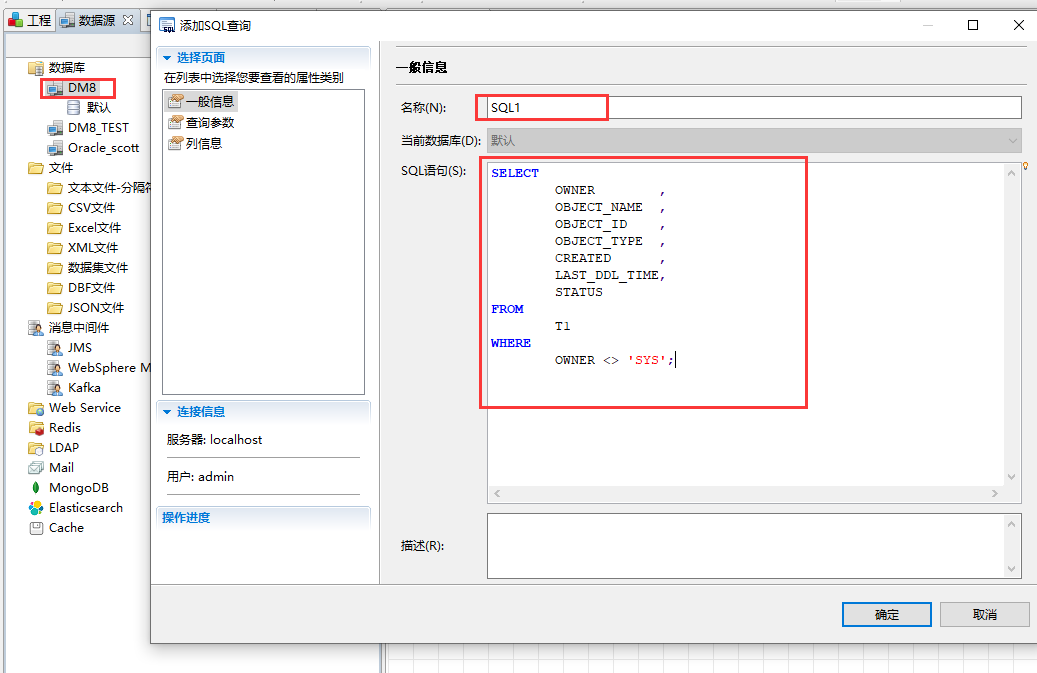This screenshot has width=1037, height=673.
Task: Click the 默认 schema icon under DM8
Action: [x=74, y=108]
